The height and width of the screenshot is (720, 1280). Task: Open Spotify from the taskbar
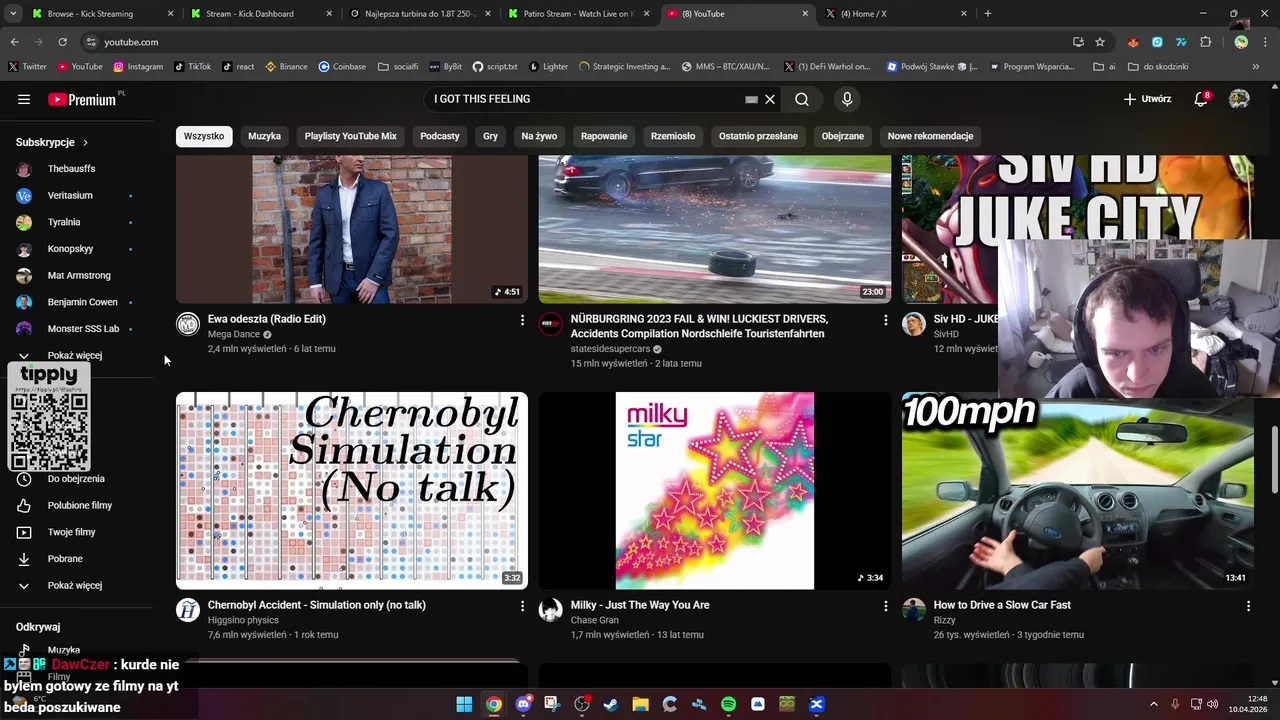[728, 704]
